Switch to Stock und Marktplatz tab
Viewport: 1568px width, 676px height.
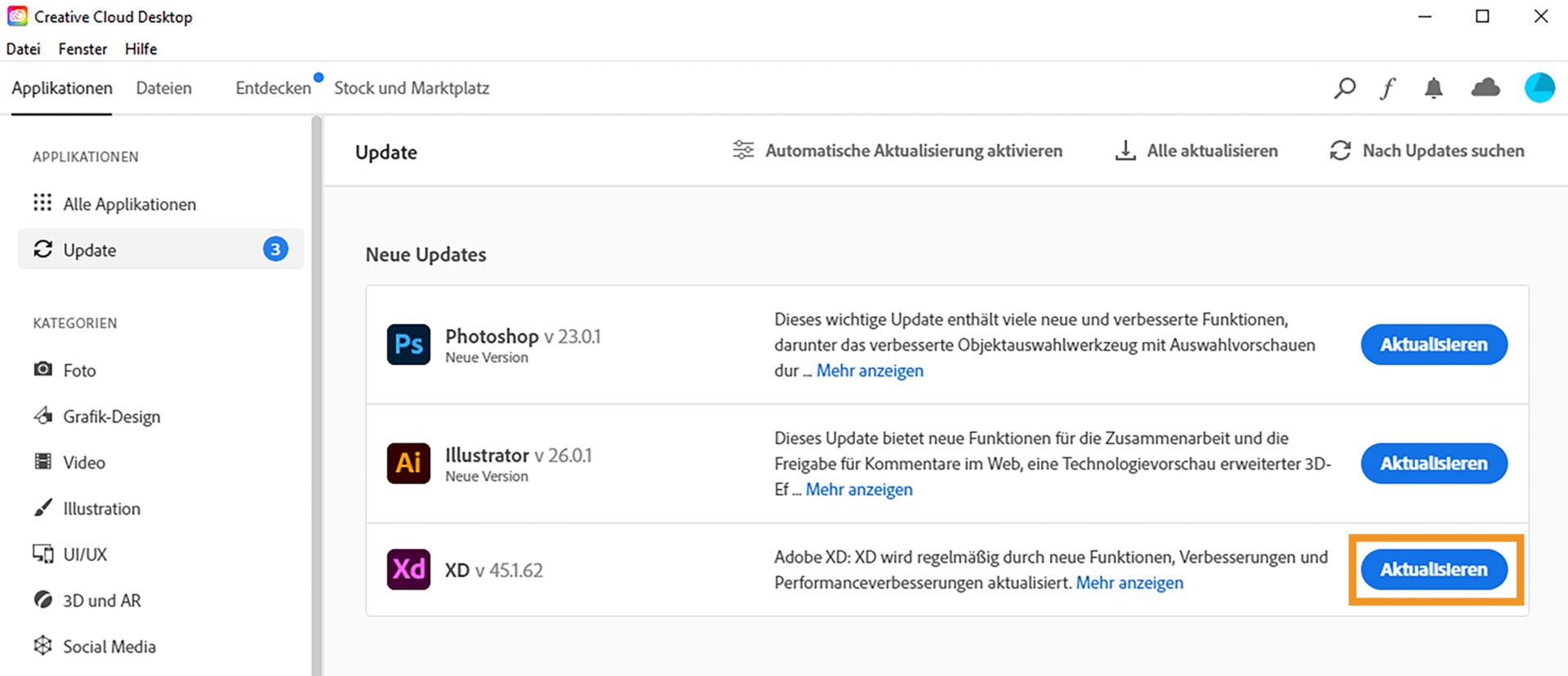click(x=412, y=88)
